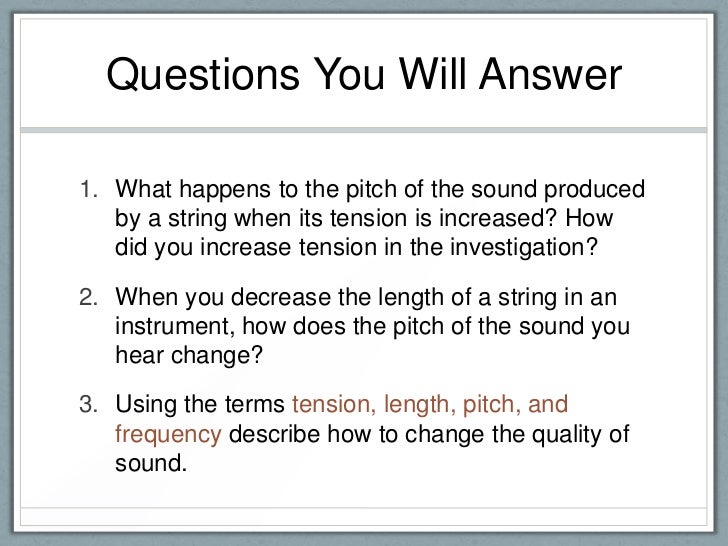Click the final word 'sound.' in question 3
The width and height of the screenshot is (728, 546).
[151, 463]
